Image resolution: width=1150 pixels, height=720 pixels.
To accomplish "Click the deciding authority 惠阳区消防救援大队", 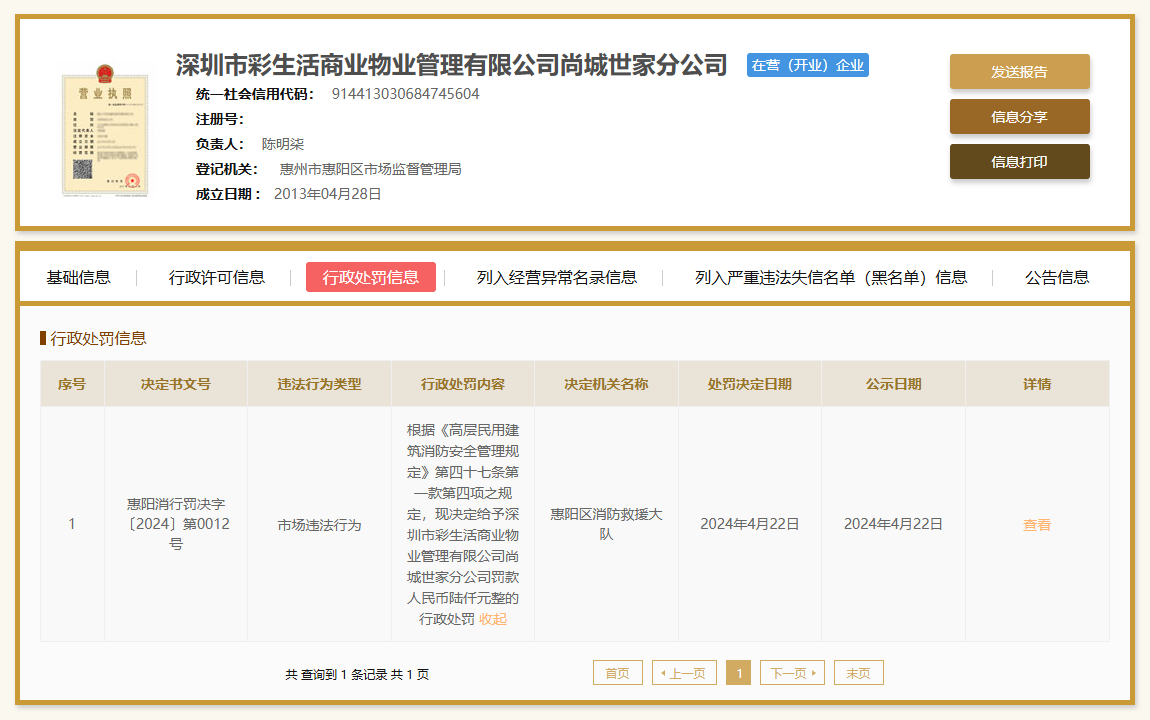I will pyautogui.click(x=607, y=524).
